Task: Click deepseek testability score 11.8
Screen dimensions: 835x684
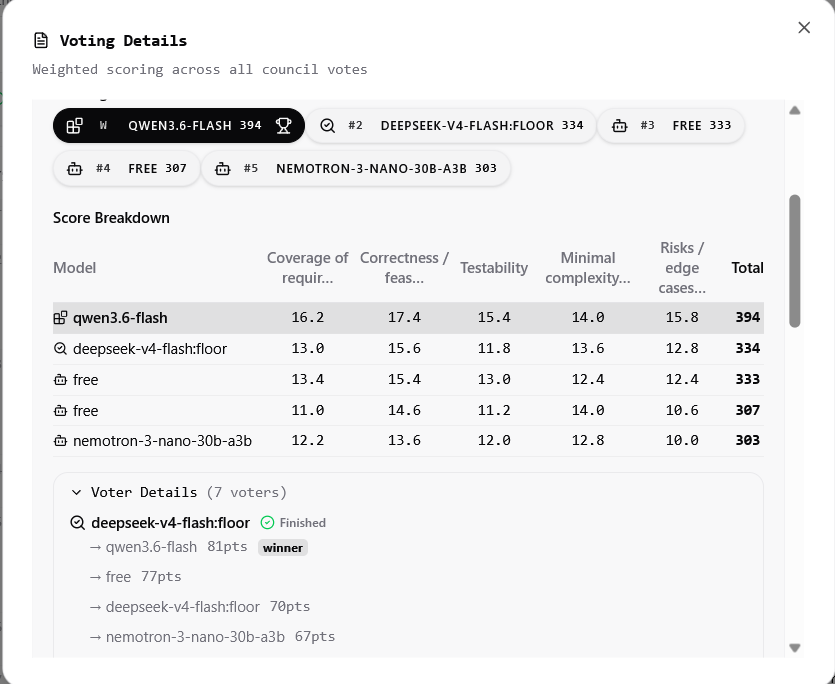Action: coord(494,348)
